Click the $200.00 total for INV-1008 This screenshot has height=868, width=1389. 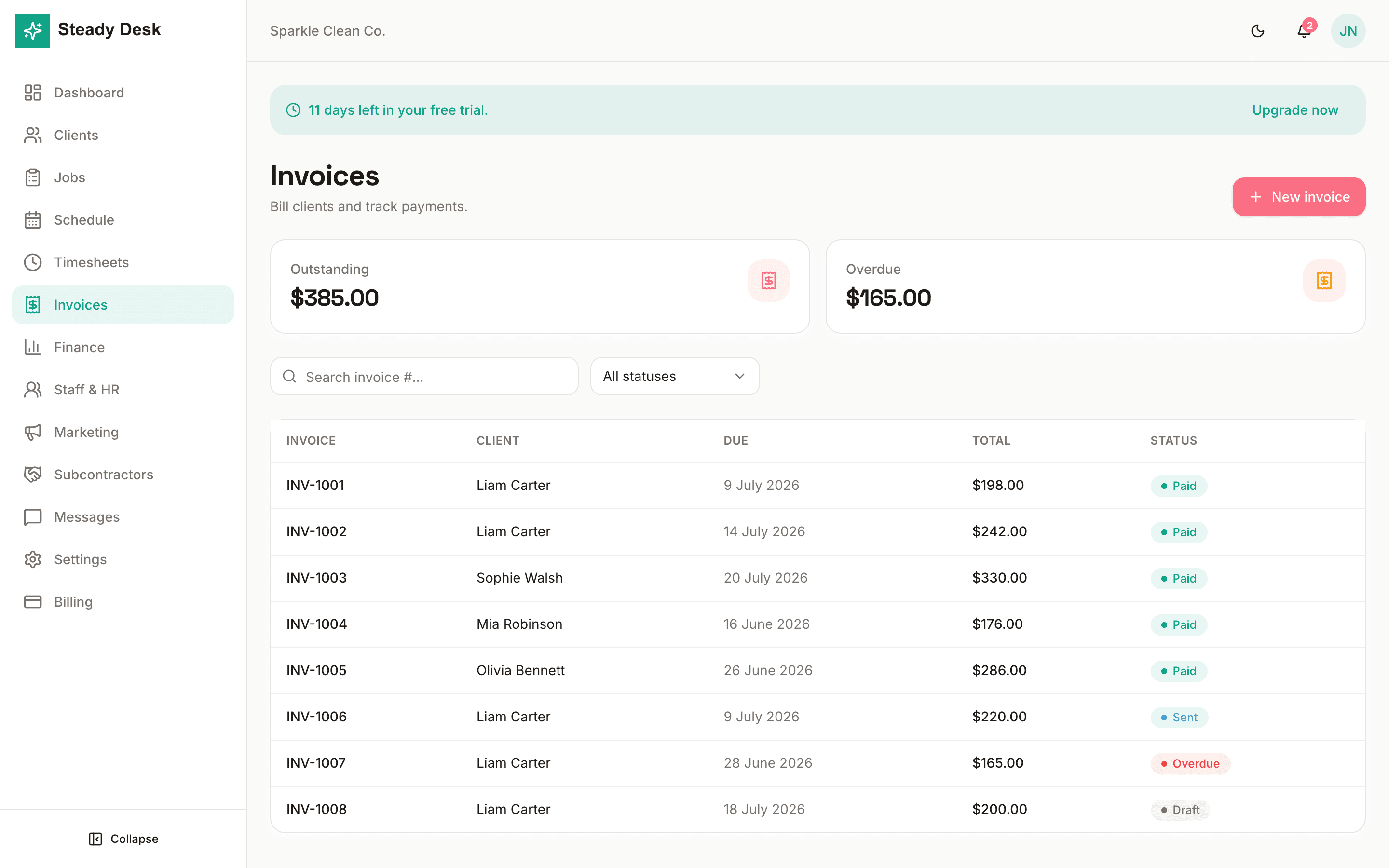tap(999, 809)
